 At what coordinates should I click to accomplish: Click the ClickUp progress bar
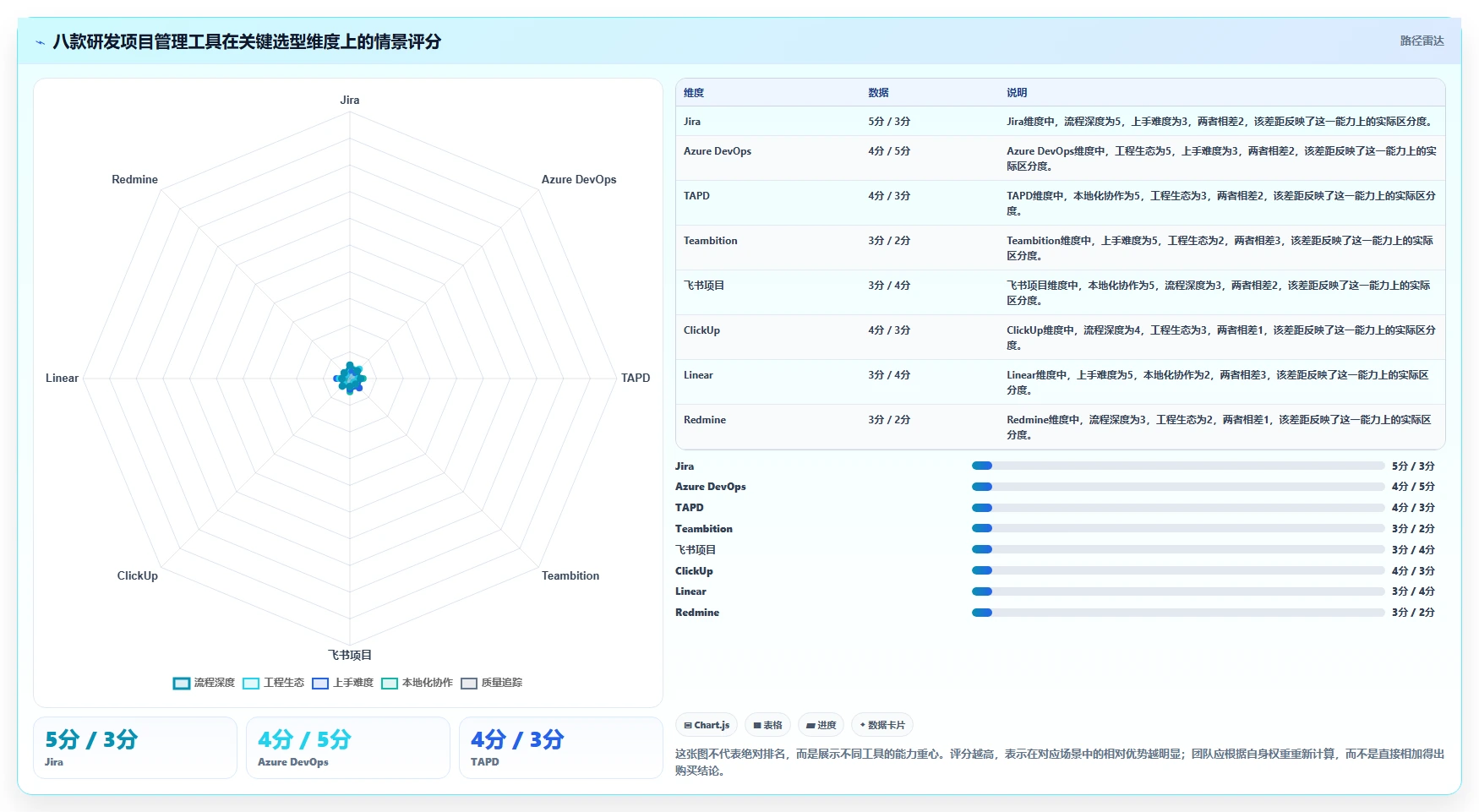tap(1178, 570)
